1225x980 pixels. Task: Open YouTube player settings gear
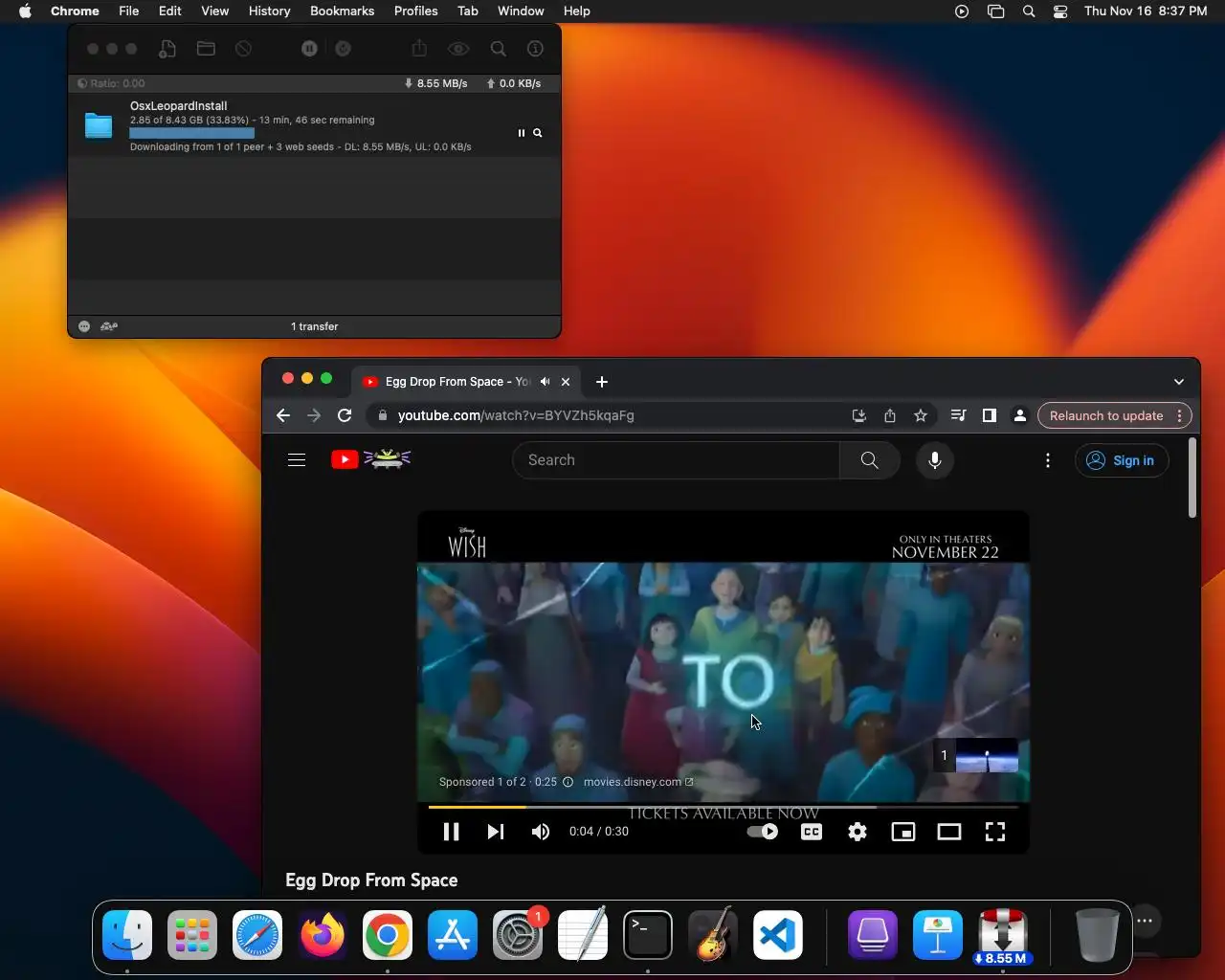coord(857,832)
